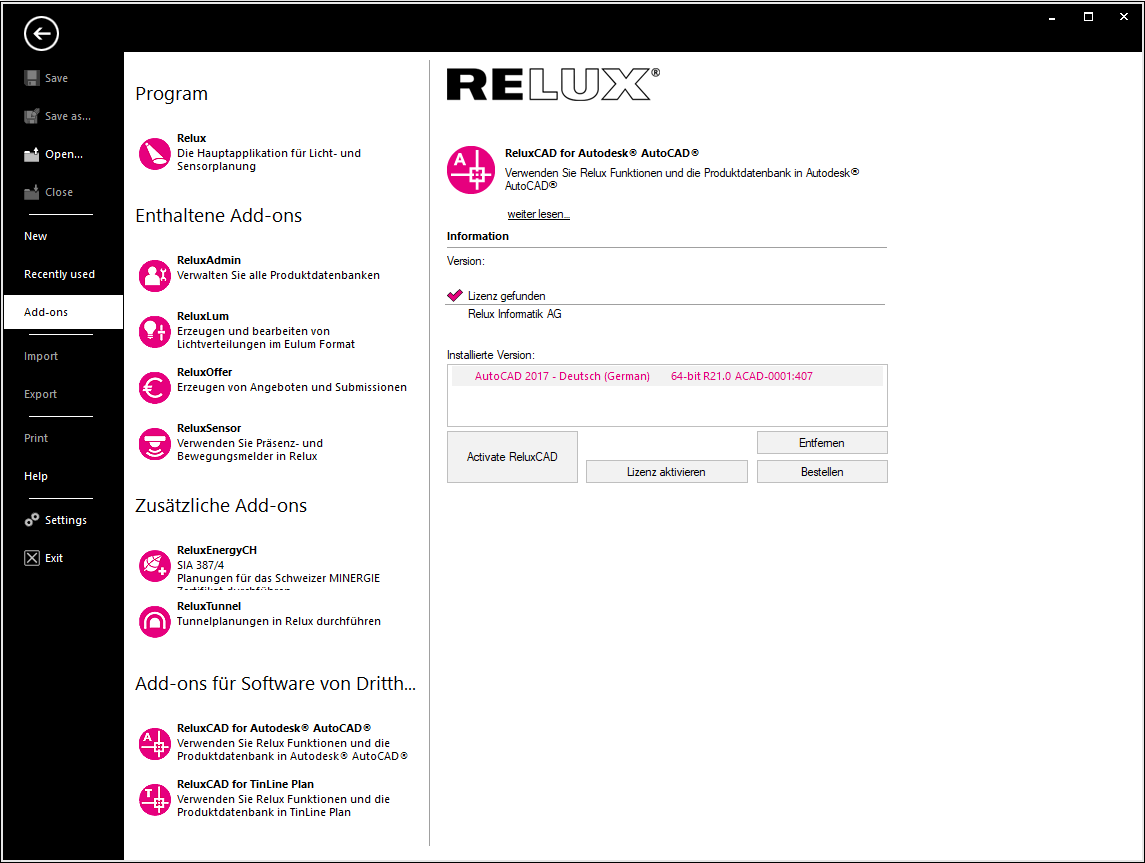The height and width of the screenshot is (863, 1145).
Task: Select the ReluxAdmin add-on icon
Action: pyautogui.click(x=155, y=276)
